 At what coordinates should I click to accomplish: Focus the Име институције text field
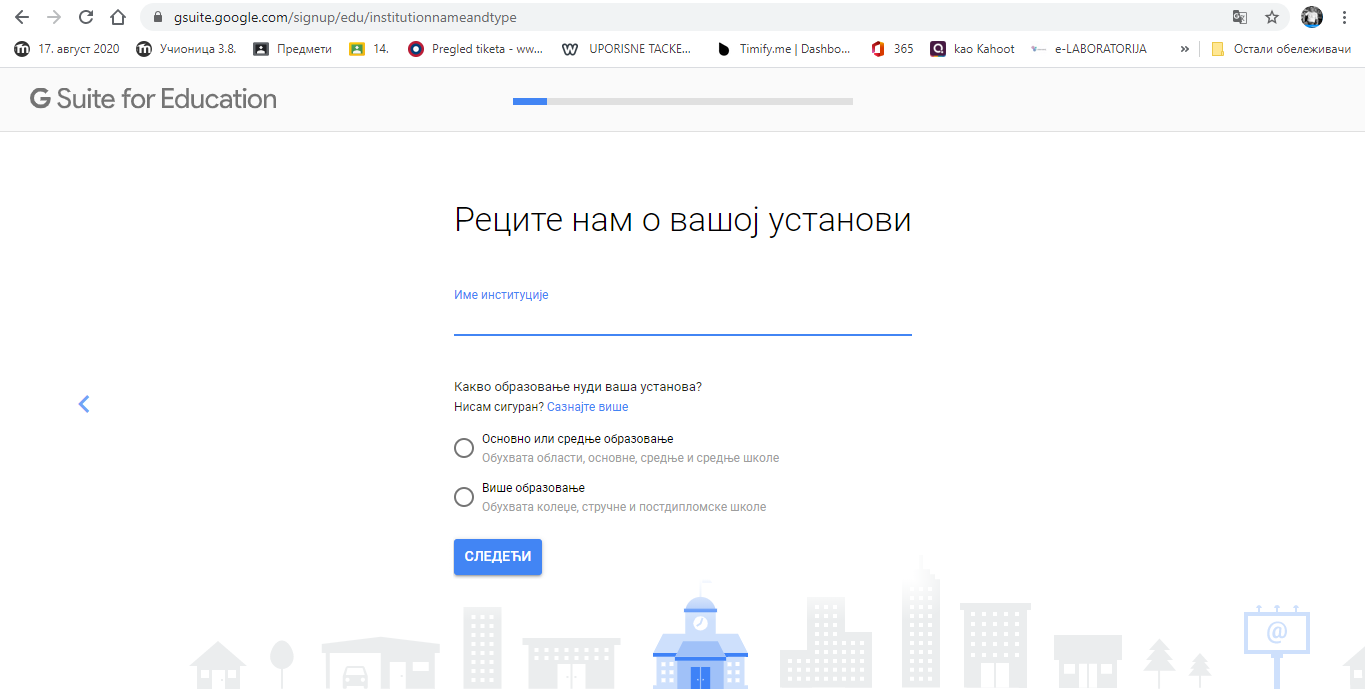click(682, 320)
